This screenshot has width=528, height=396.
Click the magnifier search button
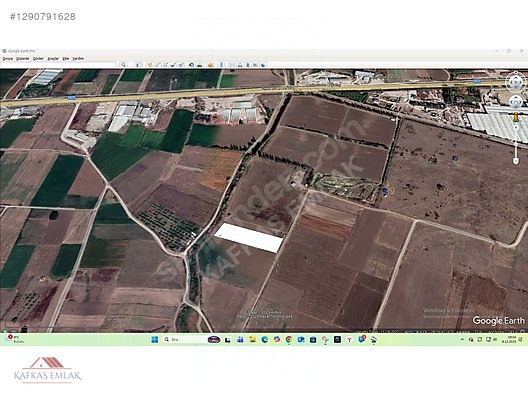pyautogui.click(x=124, y=65)
